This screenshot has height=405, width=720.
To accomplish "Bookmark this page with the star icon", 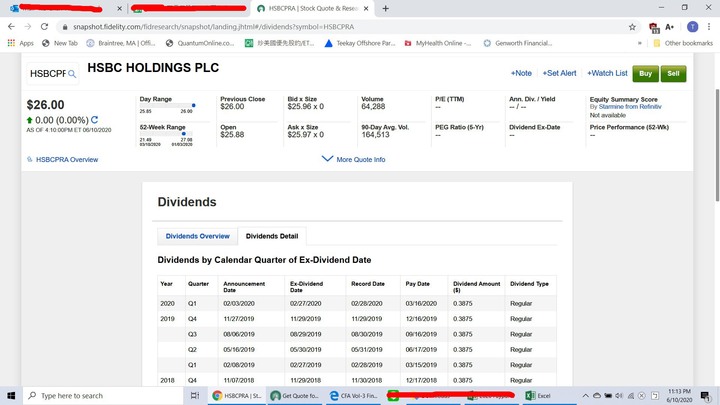I will click(x=632, y=27).
